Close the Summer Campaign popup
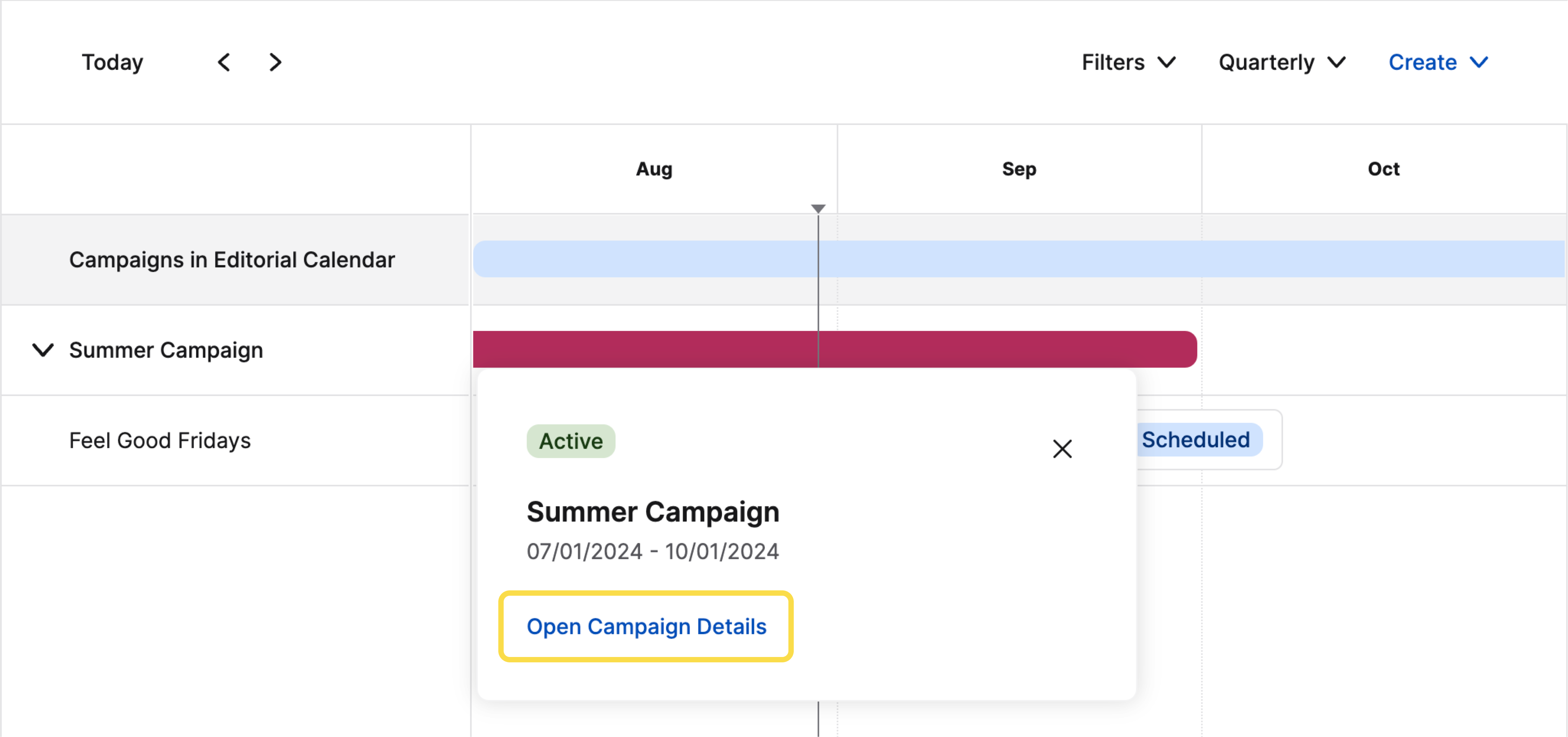 pyautogui.click(x=1062, y=449)
